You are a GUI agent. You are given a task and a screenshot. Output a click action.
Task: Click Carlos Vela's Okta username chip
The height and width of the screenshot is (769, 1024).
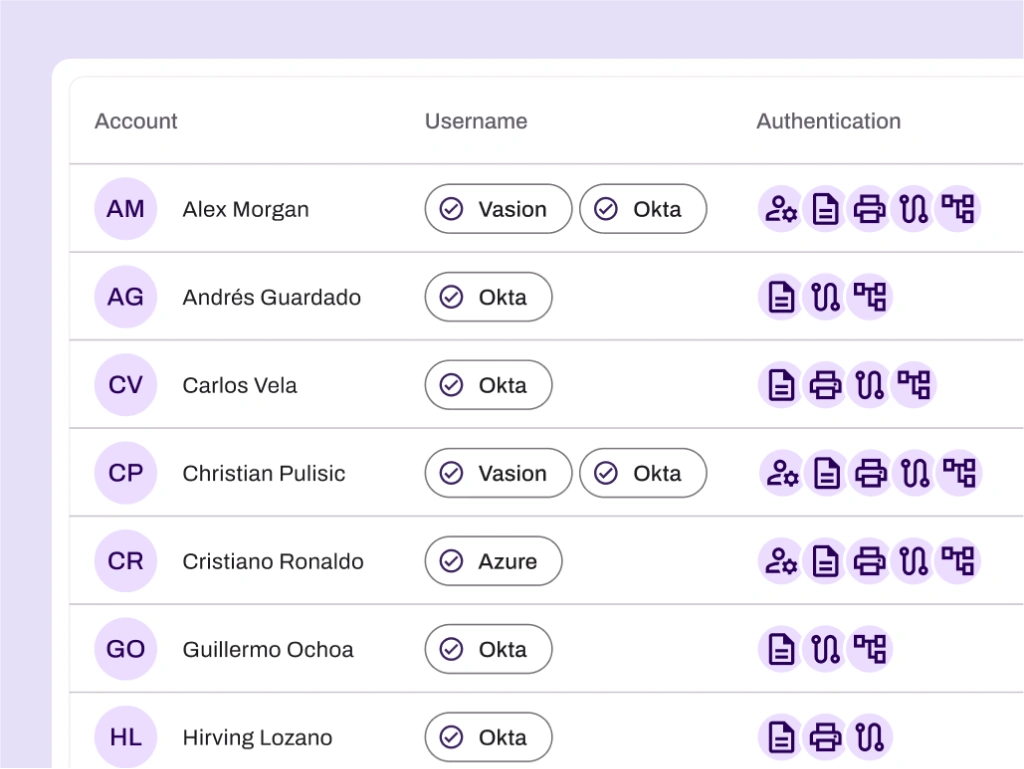[x=488, y=385]
